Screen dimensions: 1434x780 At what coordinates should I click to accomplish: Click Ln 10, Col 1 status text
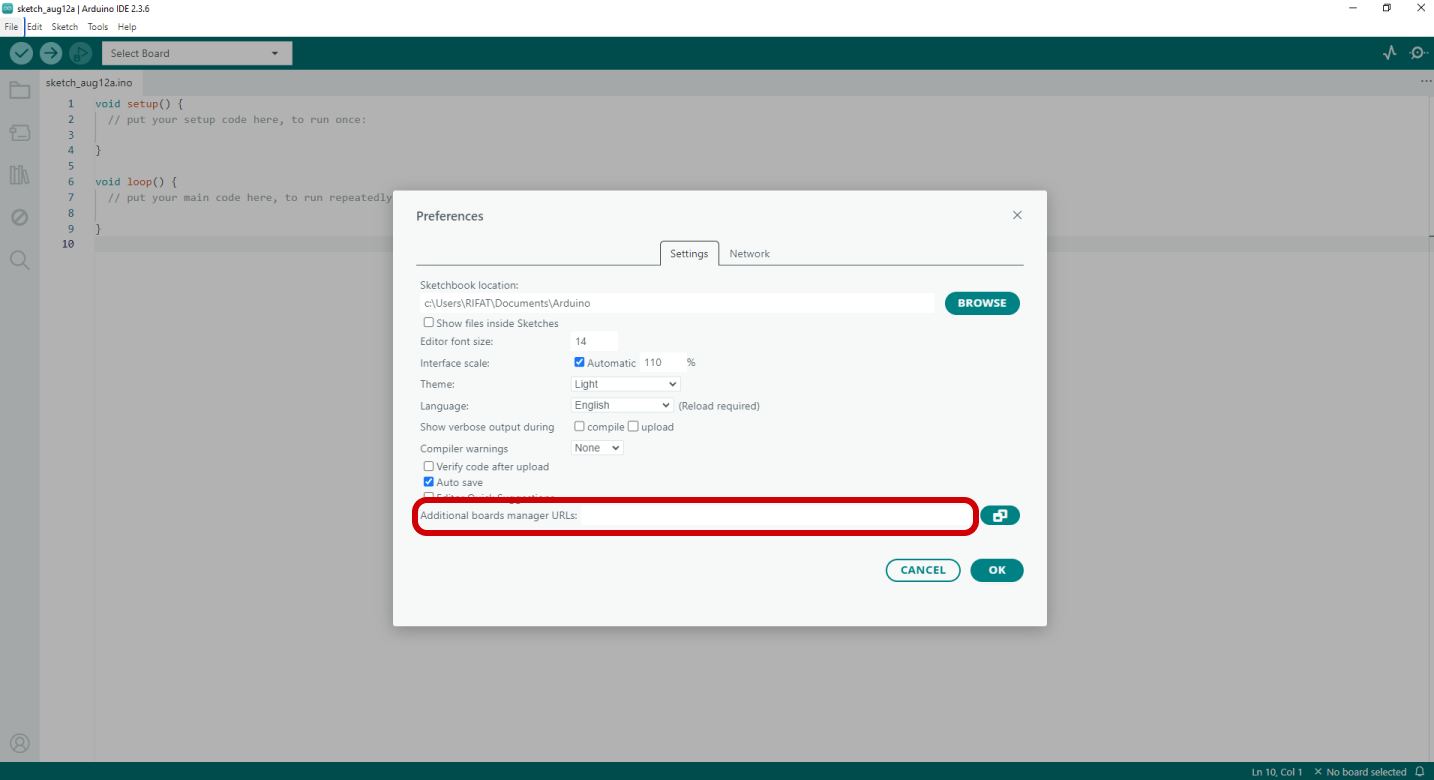pyautogui.click(x=1277, y=772)
